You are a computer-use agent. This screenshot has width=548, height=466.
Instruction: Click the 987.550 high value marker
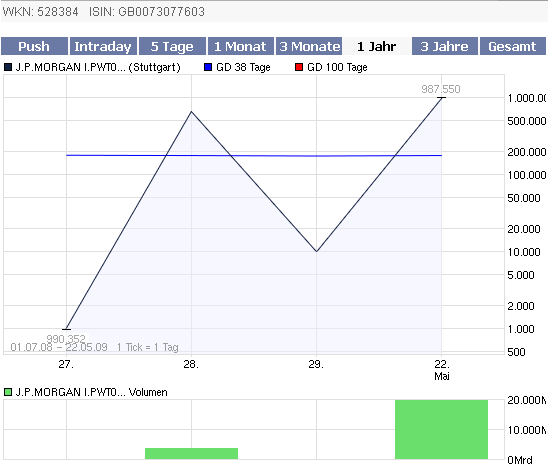point(441,89)
